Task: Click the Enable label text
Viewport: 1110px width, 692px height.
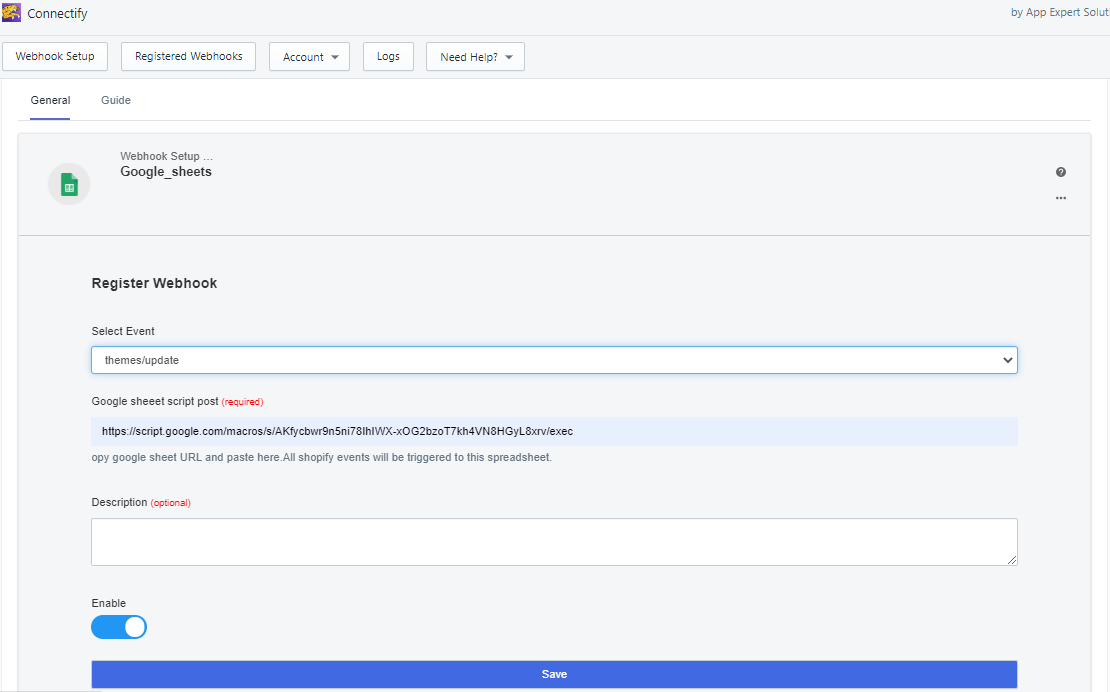Action: coord(109,604)
